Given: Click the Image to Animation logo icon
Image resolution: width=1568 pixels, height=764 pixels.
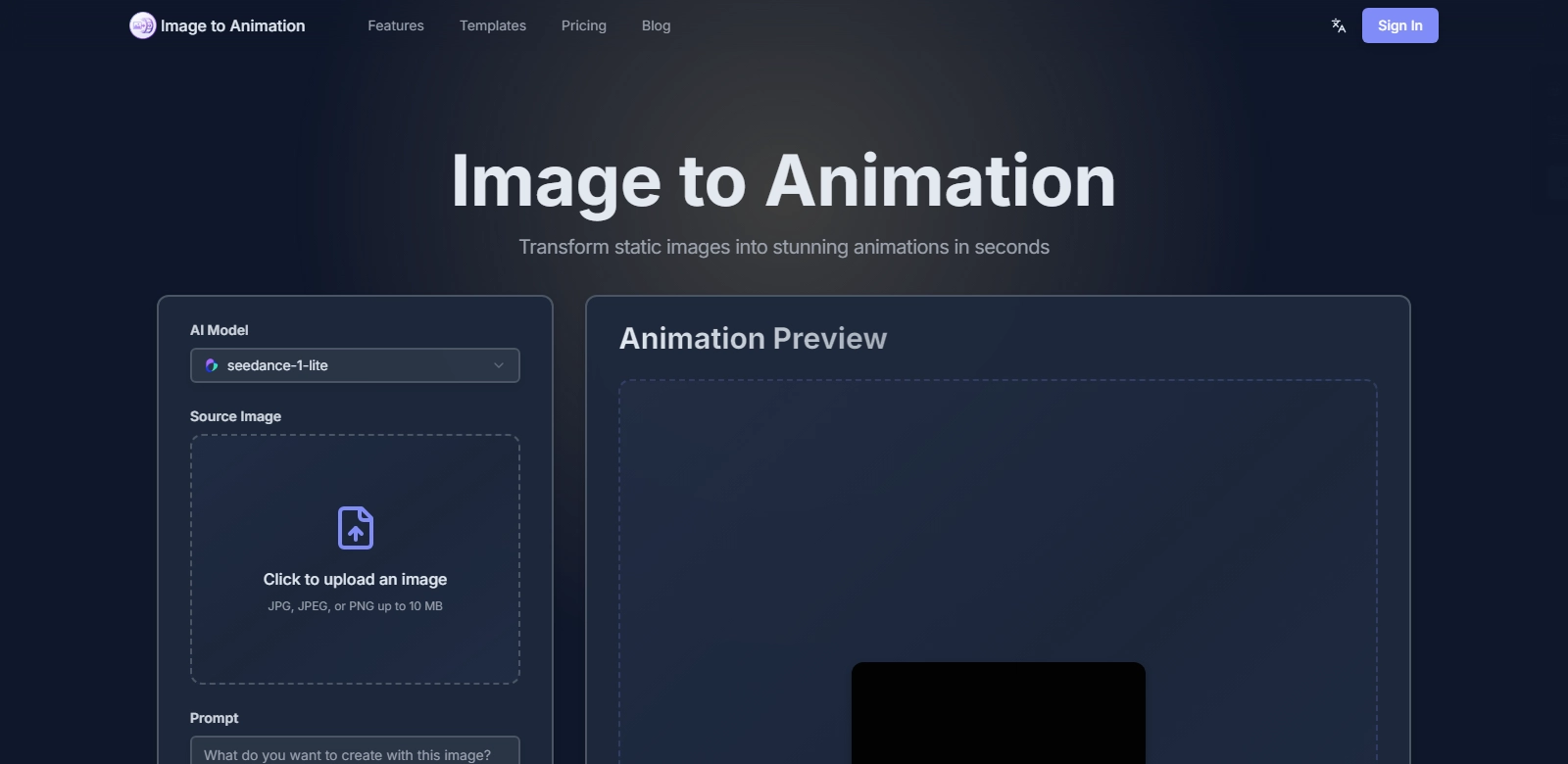Looking at the screenshot, I should 143,25.
